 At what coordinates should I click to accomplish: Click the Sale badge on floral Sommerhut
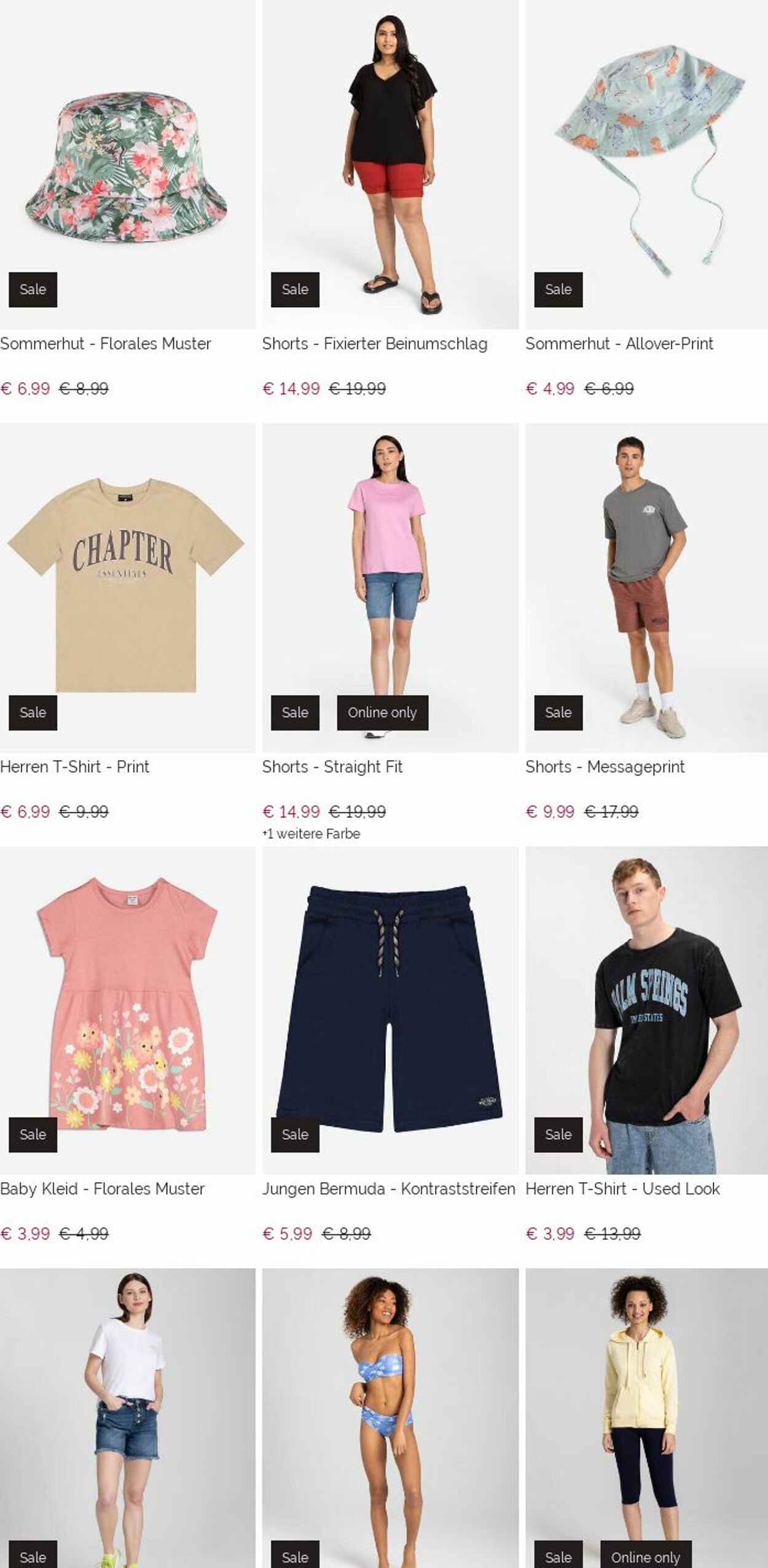click(x=33, y=289)
